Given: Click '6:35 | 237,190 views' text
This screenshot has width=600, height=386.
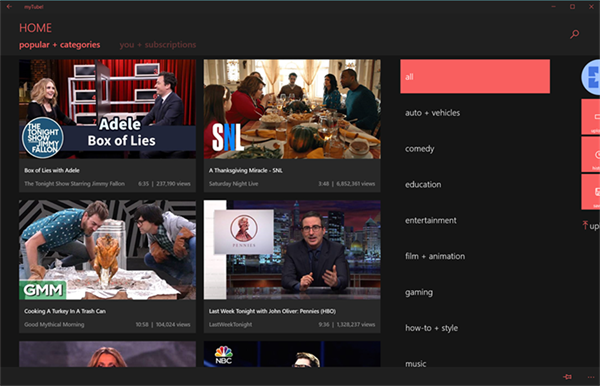Looking at the screenshot, I should click(x=164, y=184).
